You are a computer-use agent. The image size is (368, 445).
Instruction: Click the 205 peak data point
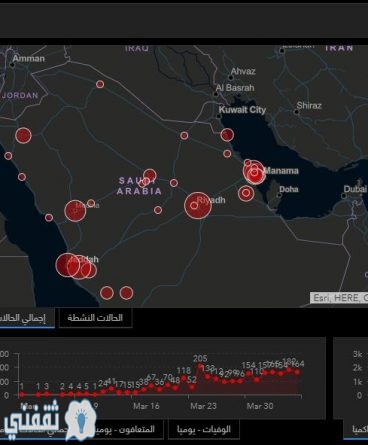pyautogui.click(x=200, y=366)
